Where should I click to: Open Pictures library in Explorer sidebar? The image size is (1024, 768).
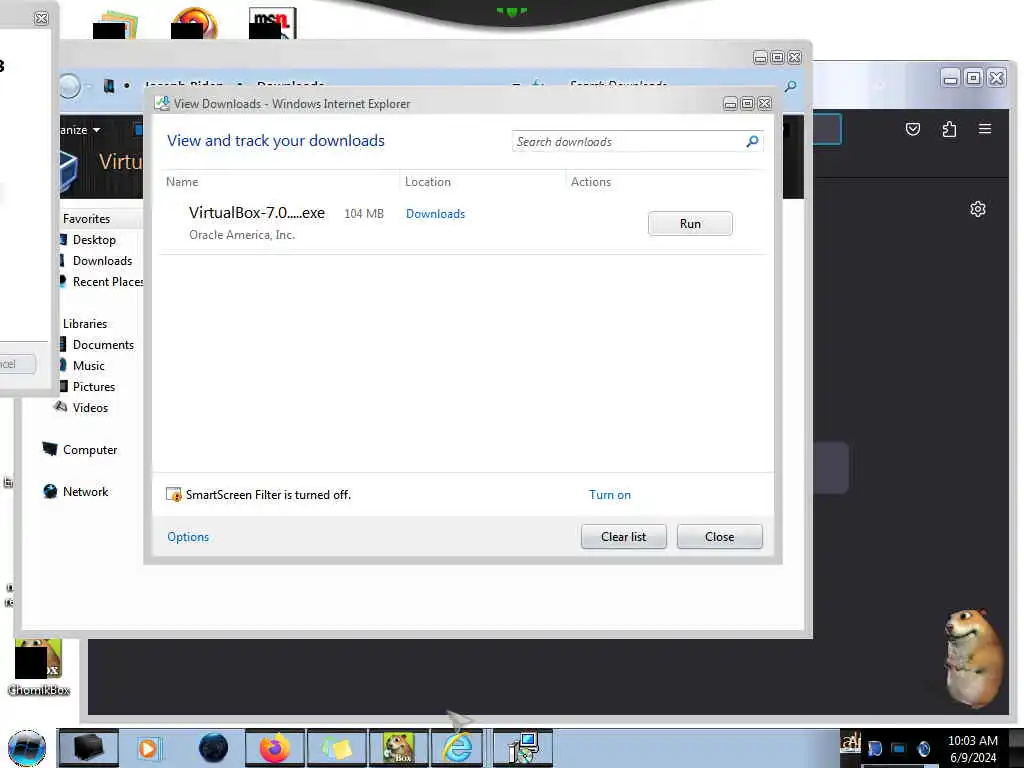click(x=93, y=386)
